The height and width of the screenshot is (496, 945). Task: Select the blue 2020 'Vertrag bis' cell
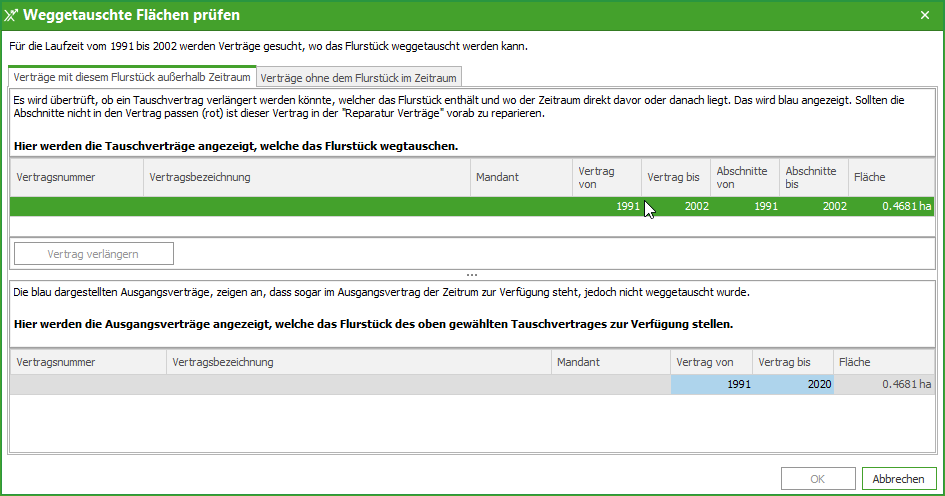coord(793,384)
